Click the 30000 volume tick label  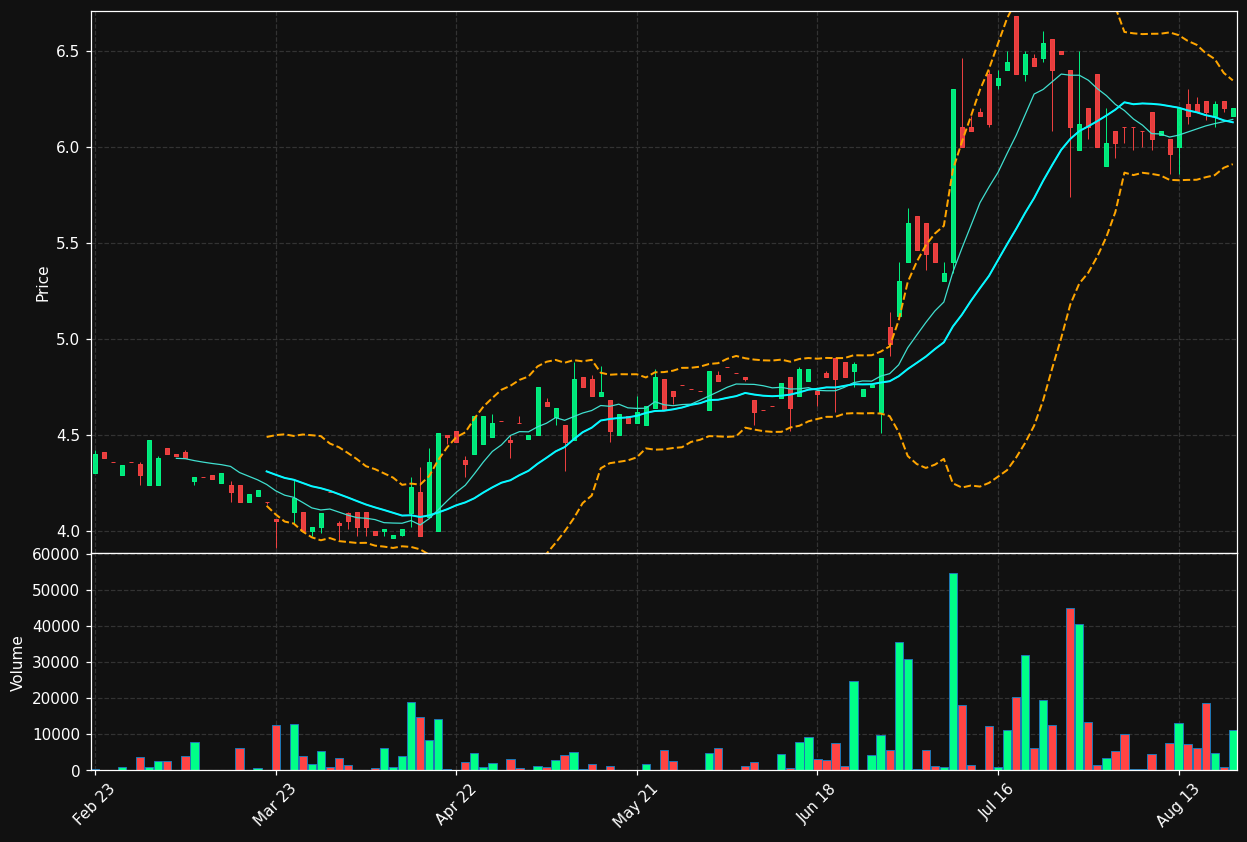[56, 663]
